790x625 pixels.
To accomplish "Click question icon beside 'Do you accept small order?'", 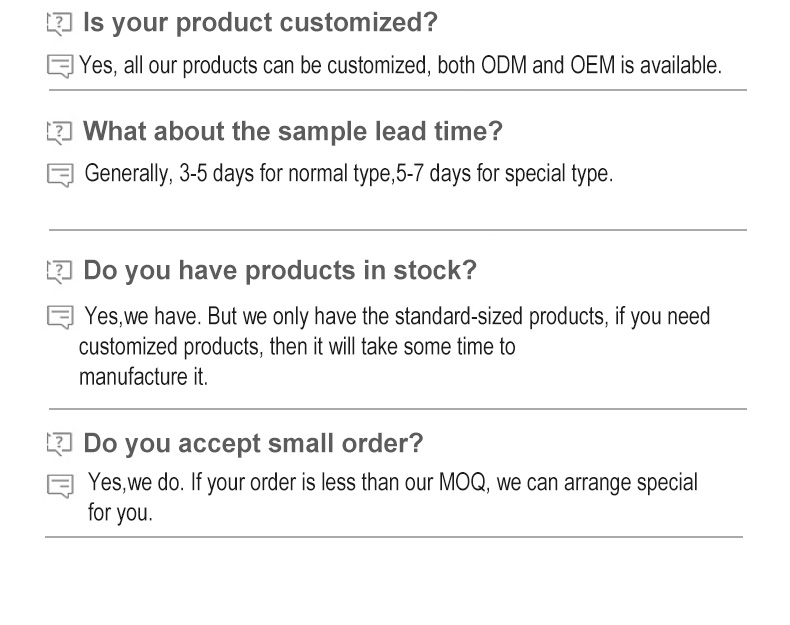I will pos(61,443).
